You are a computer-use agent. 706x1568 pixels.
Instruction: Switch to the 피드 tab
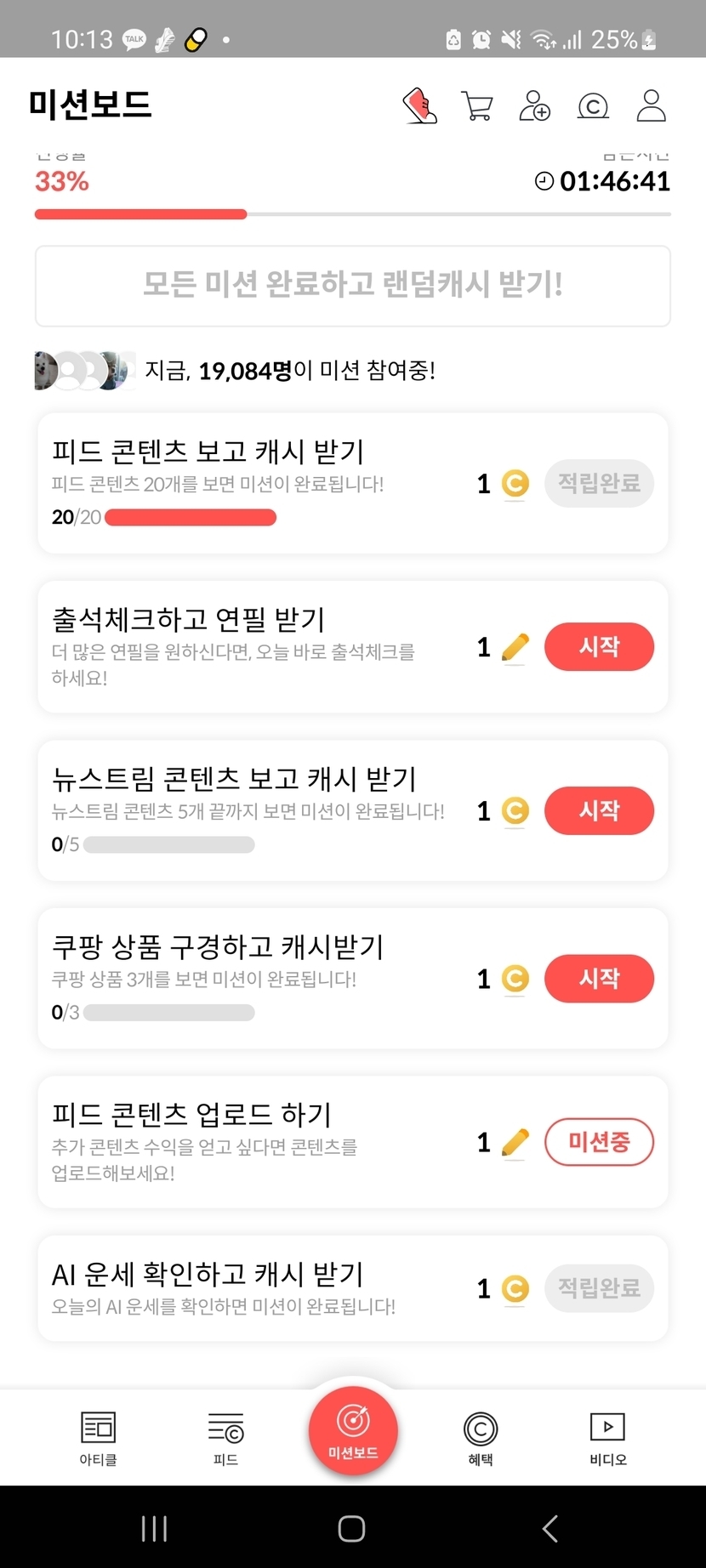click(225, 1438)
